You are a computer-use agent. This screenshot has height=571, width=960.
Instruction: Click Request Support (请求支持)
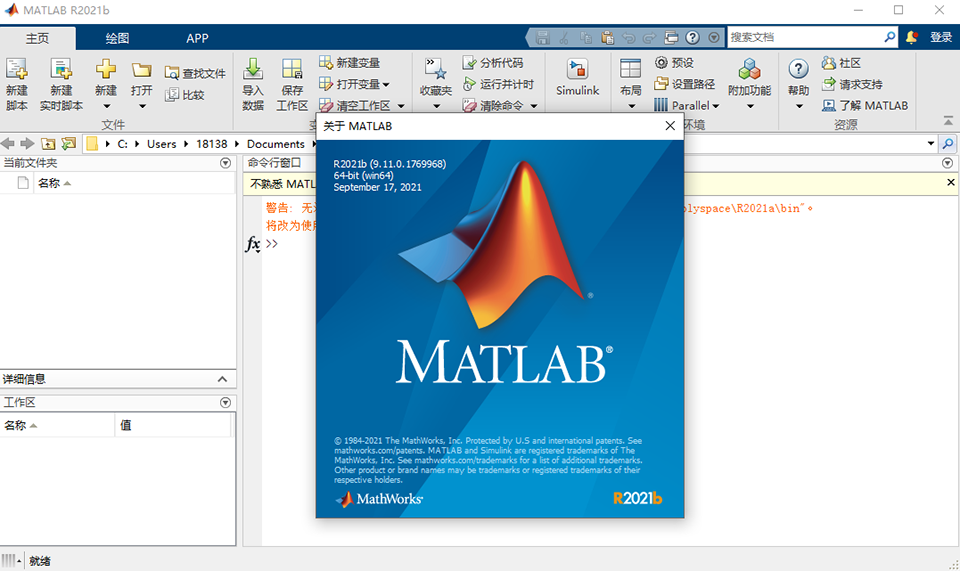click(x=852, y=84)
